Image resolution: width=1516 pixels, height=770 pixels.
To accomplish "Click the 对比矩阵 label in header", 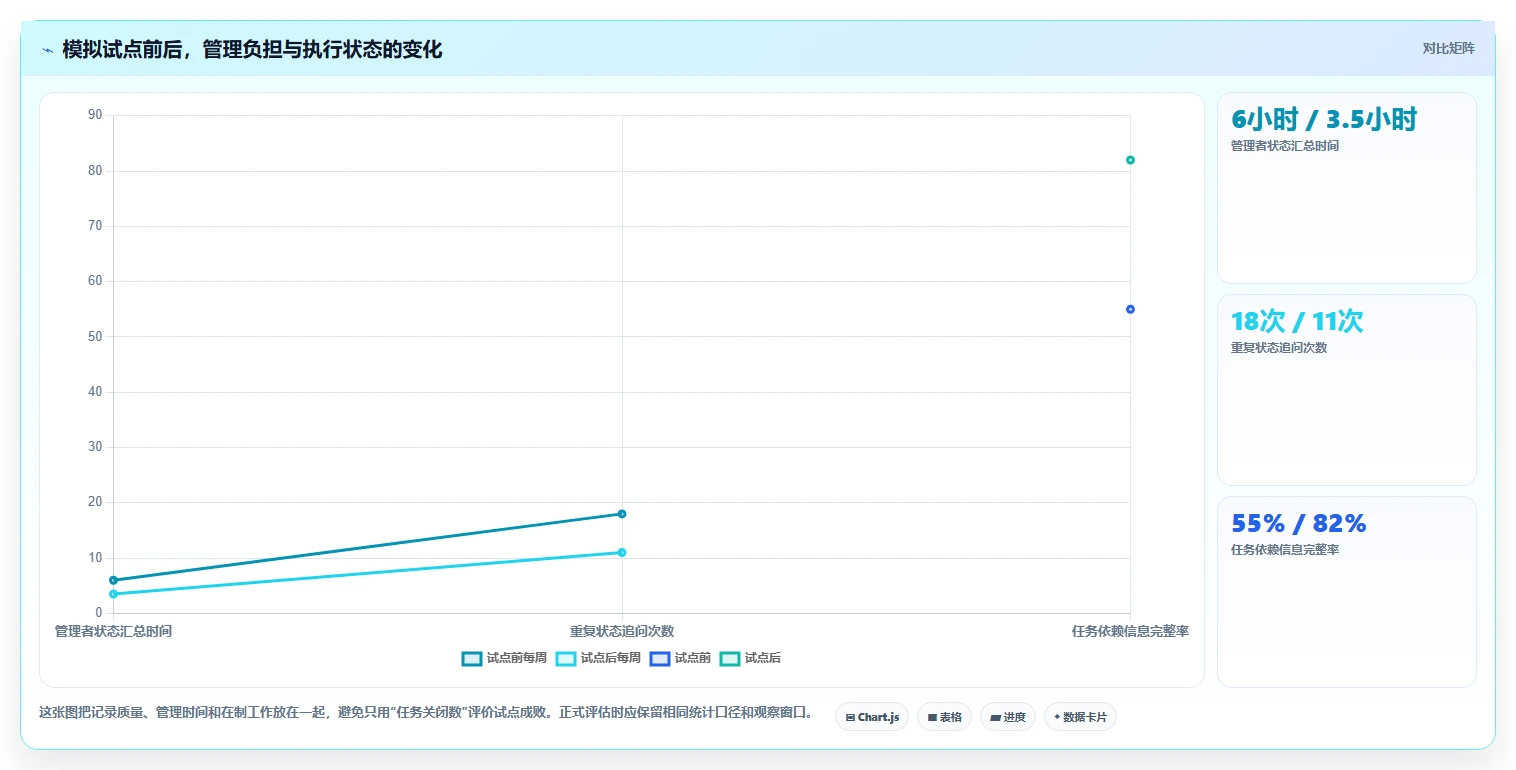I will [x=1448, y=48].
